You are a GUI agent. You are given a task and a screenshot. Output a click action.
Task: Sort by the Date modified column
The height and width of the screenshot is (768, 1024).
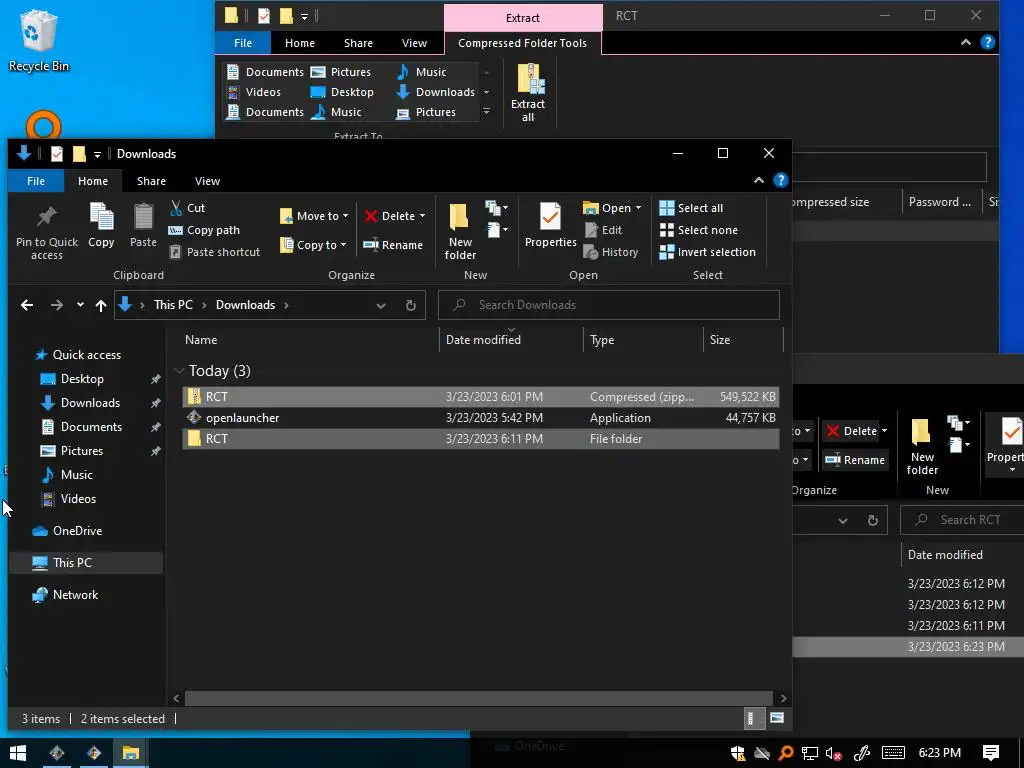click(511, 340)
